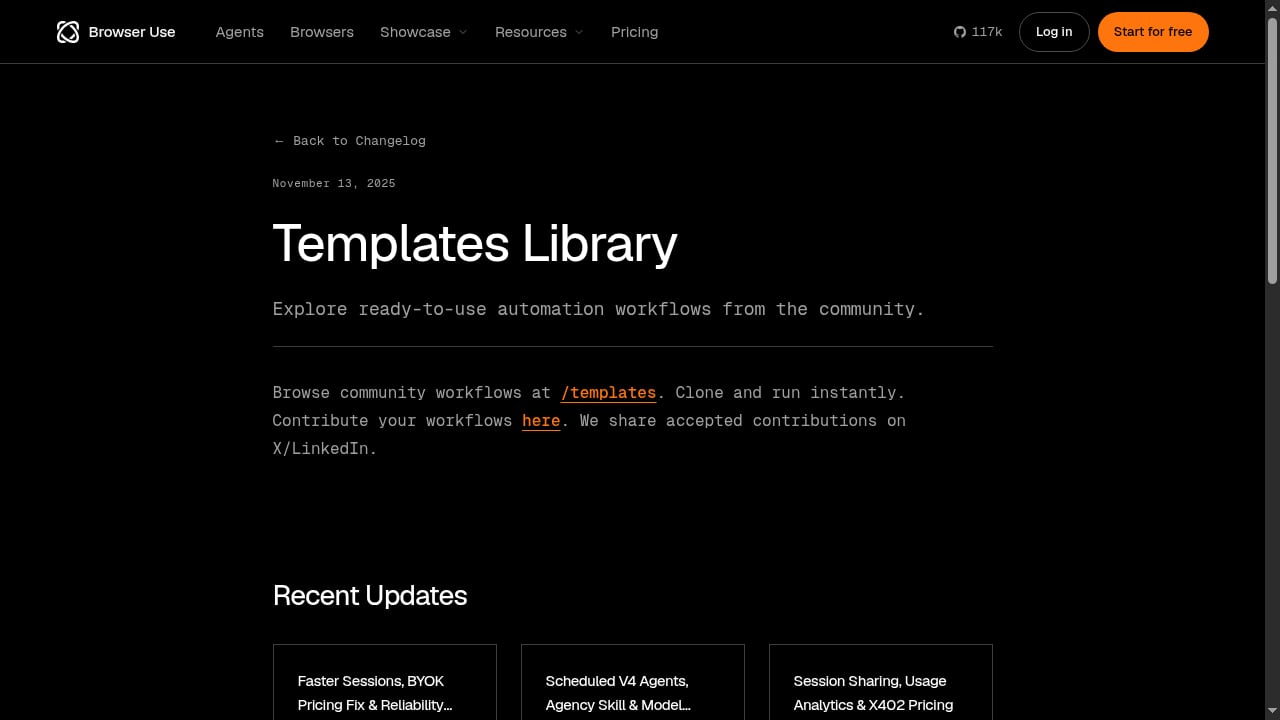Open the GitHub 117k stars link
The image size is (1280, 720).
[x=978, y=32]
